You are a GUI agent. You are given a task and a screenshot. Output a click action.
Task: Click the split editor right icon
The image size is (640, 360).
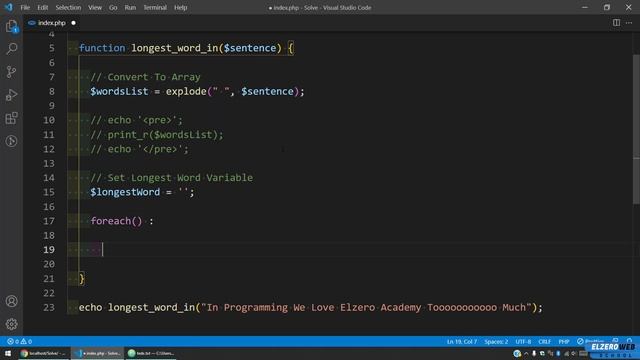616,23
